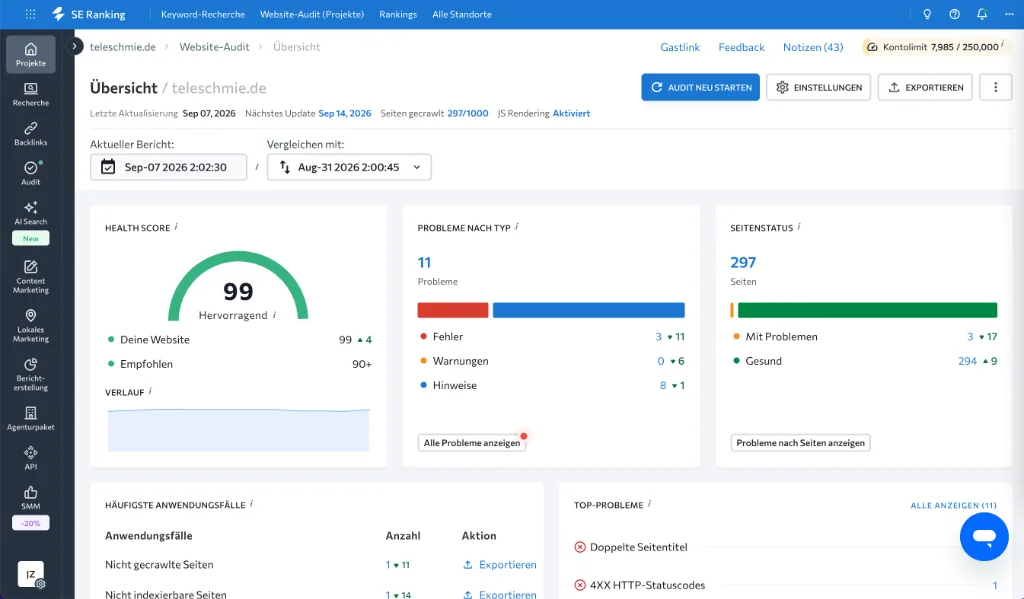Click the Verlauf history chart
Viewport: 1024px width, 599px height.
coord(238,430)
